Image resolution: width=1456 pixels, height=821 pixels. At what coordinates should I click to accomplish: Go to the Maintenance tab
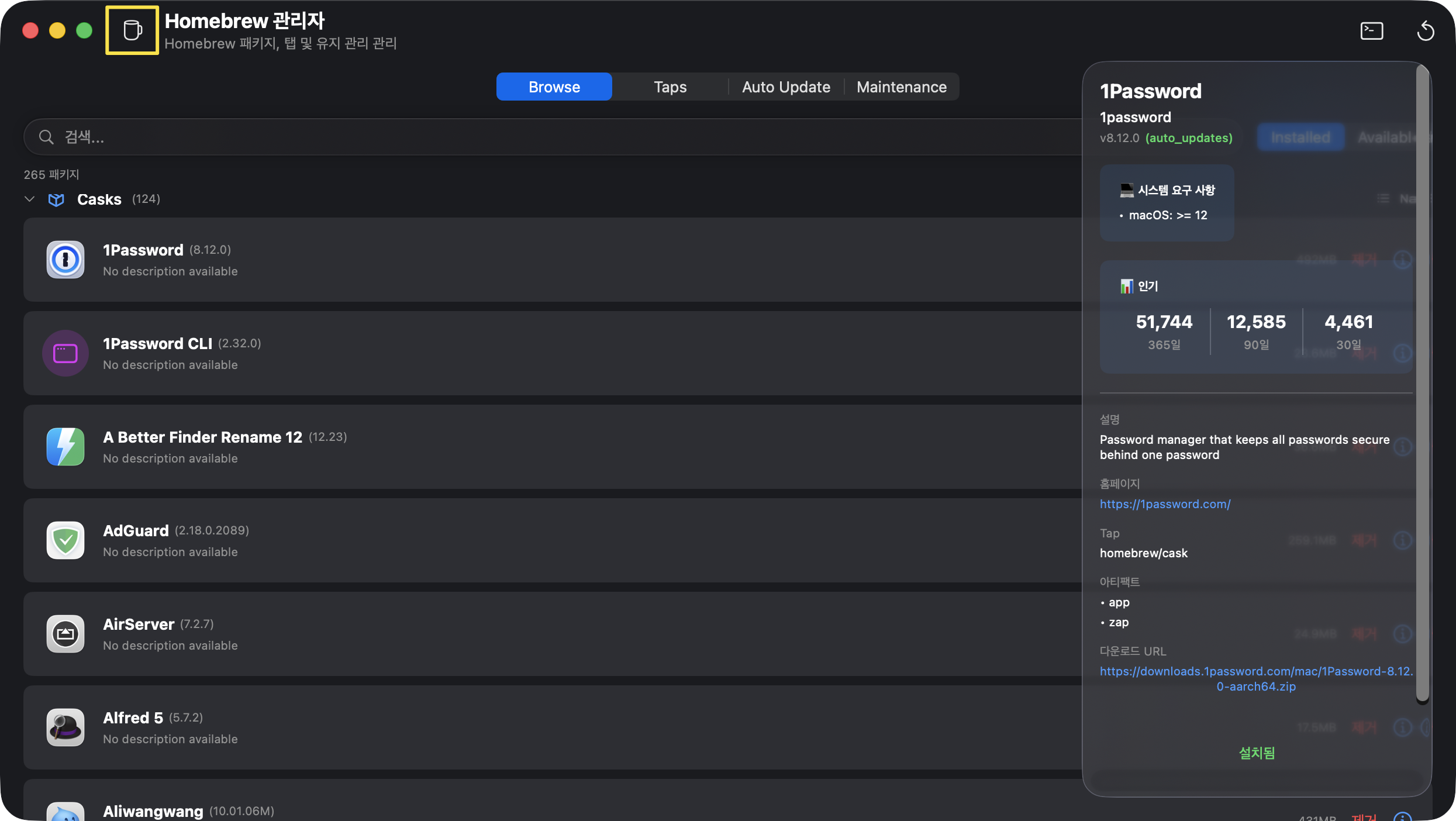point(901,87)
